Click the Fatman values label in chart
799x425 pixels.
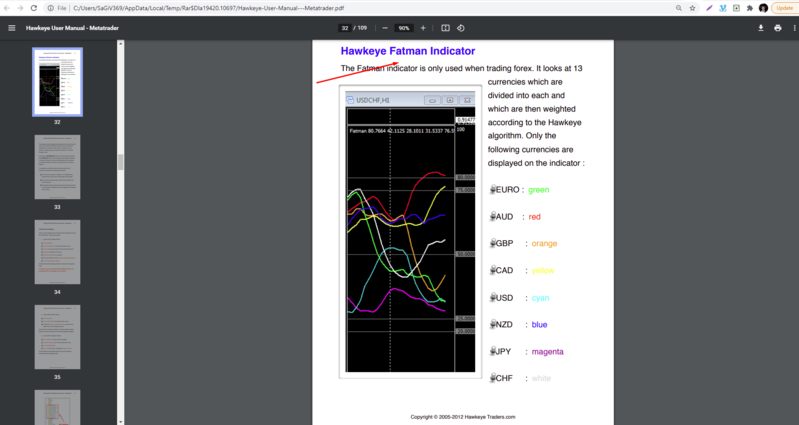pyautogui.click(x=402, y=131)
